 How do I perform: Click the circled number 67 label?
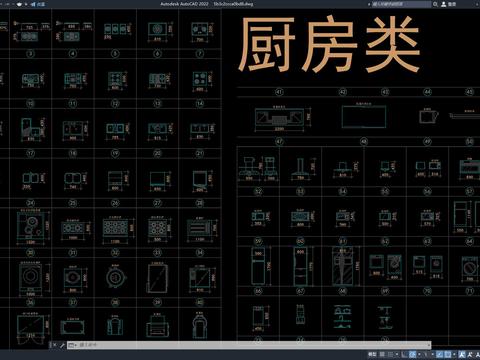coord(301,291)
